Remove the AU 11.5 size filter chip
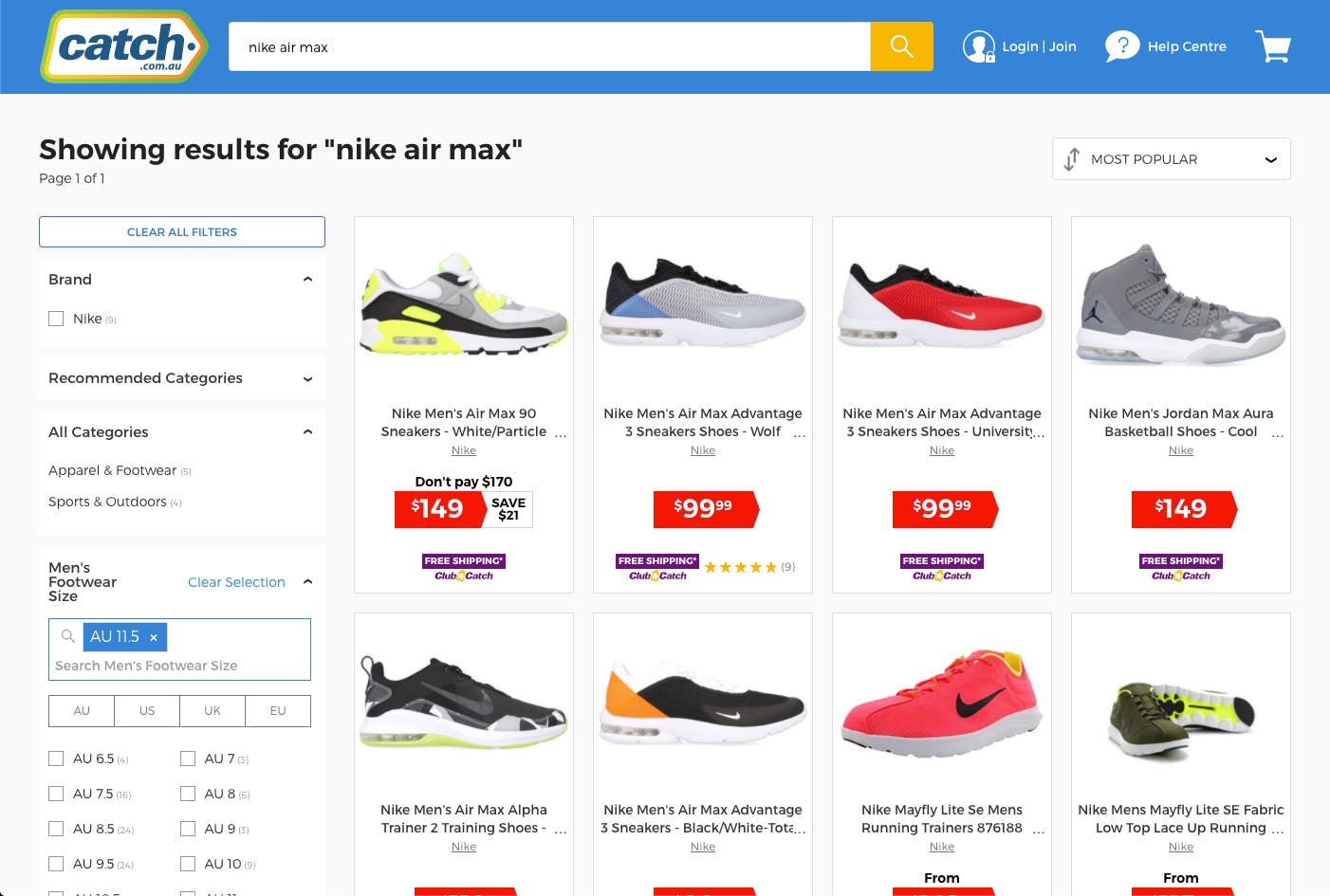Viewport: 1330px width, 896px height. [x=154, y=637]
